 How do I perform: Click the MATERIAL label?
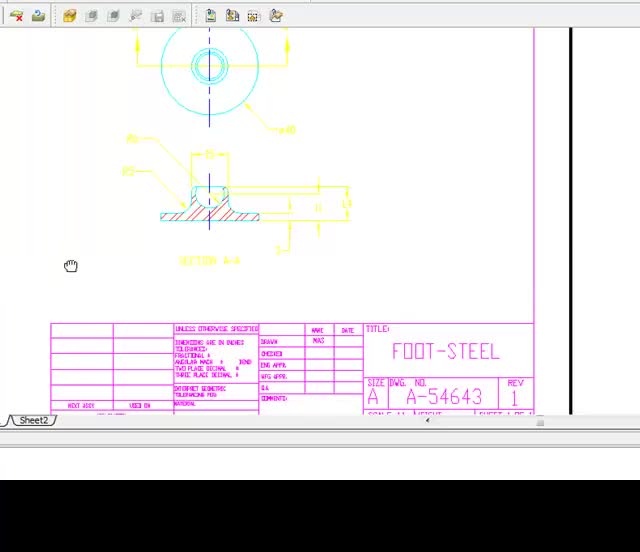coord(185,404)
